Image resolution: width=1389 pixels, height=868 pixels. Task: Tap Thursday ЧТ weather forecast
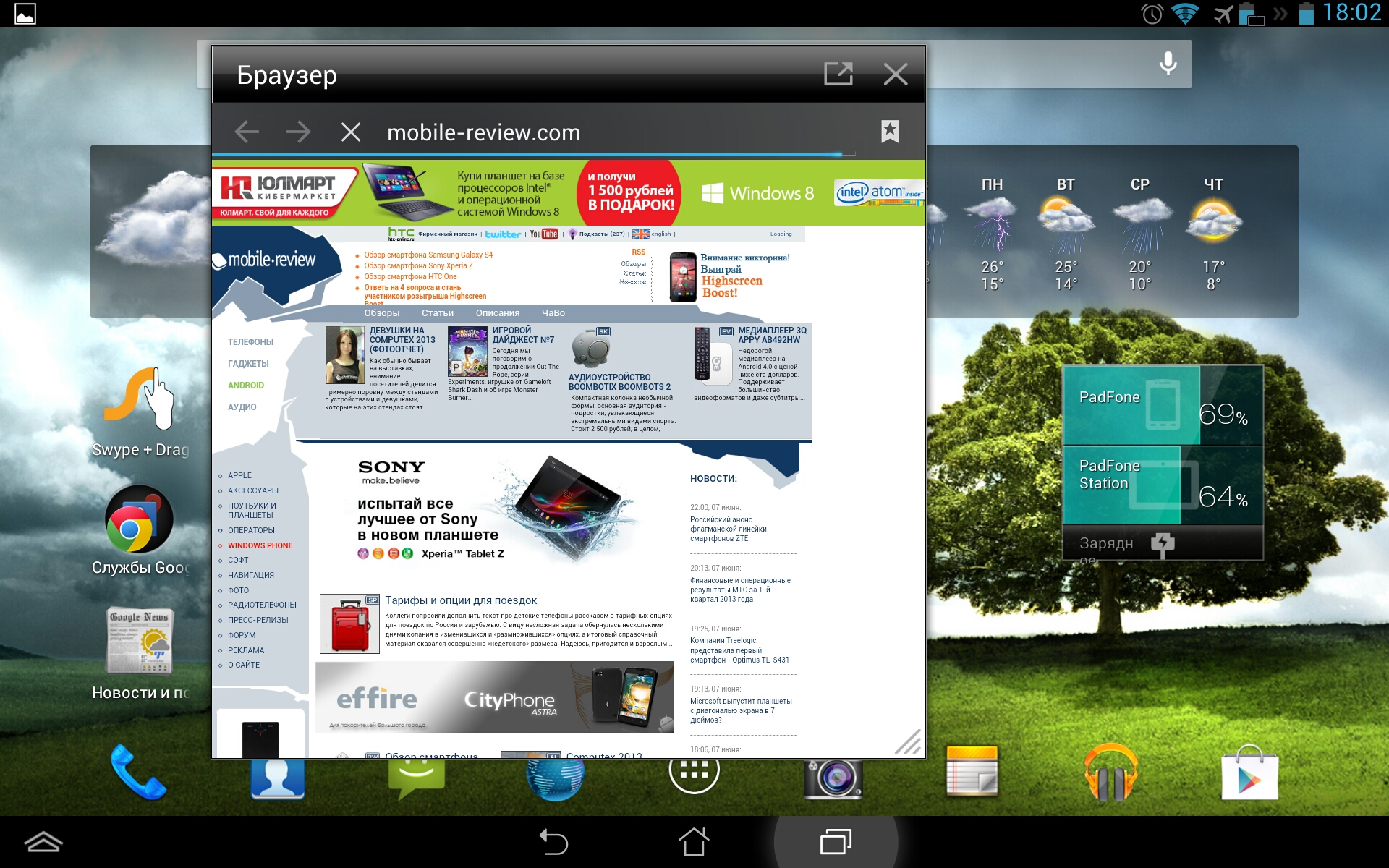pyautogui.click(x=1213, y=233)
